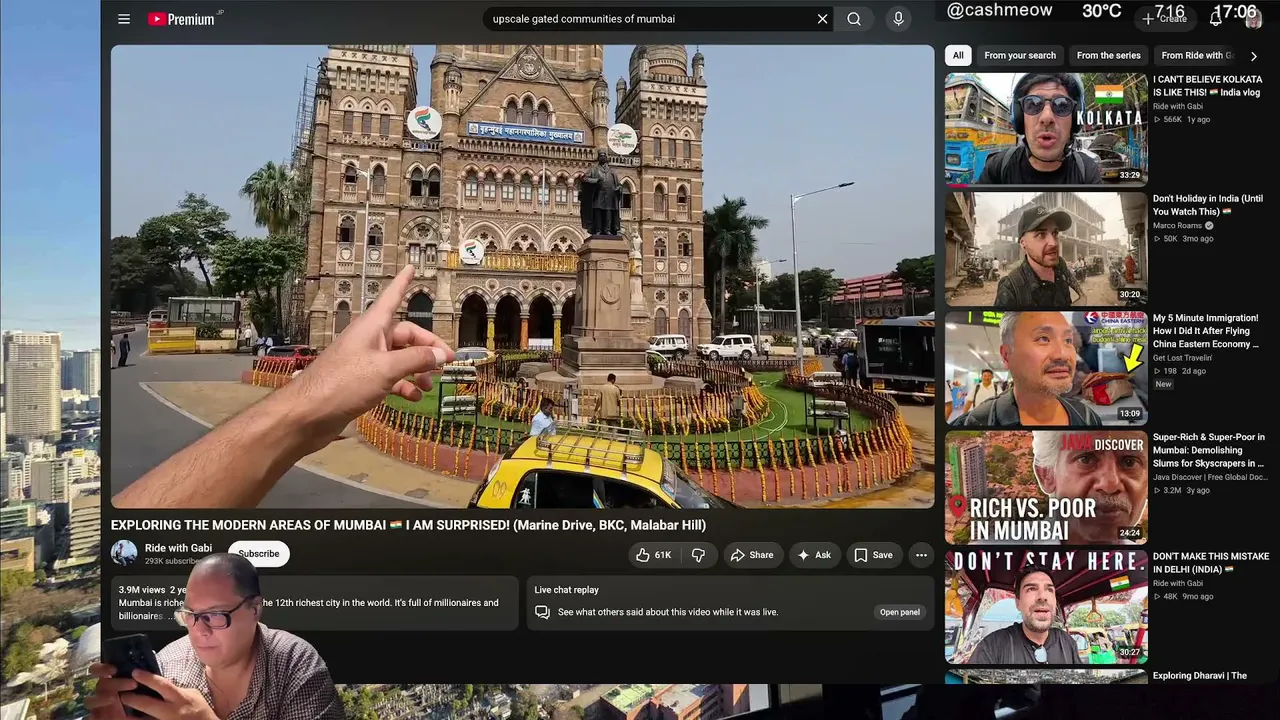Click the main video title text
1280x720 pixels.
[408, 525]
